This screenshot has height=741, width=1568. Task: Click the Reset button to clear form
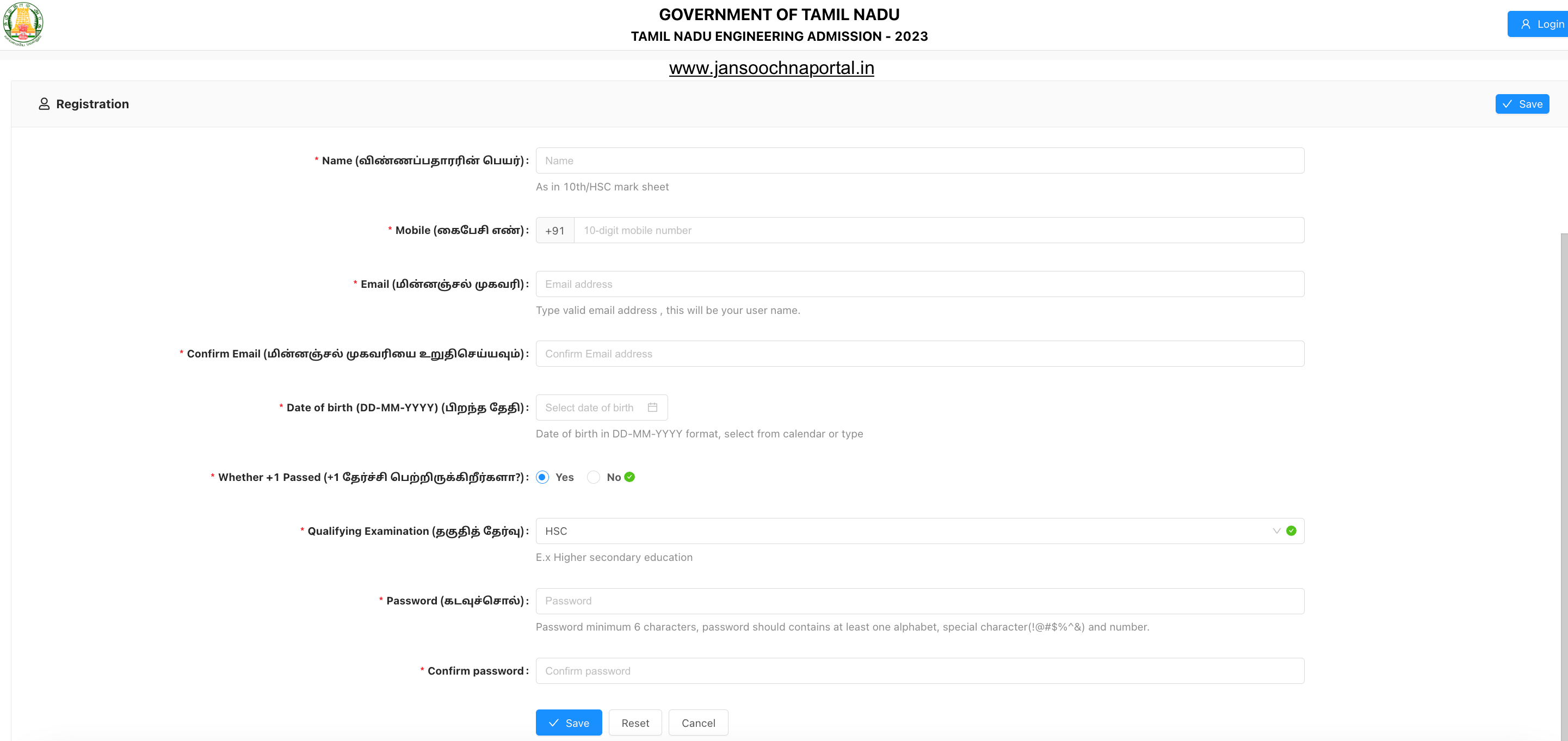635,722
